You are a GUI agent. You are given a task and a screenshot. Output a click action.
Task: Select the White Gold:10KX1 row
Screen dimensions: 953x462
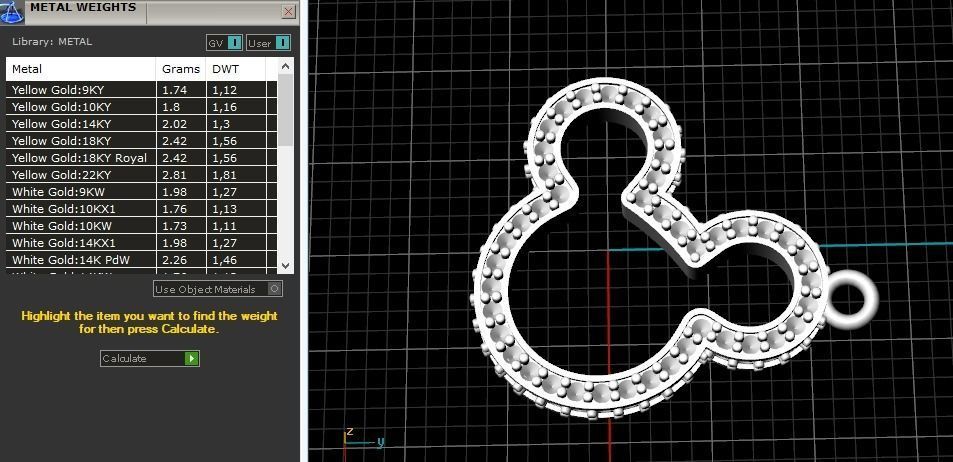click(x=142, y=209)
